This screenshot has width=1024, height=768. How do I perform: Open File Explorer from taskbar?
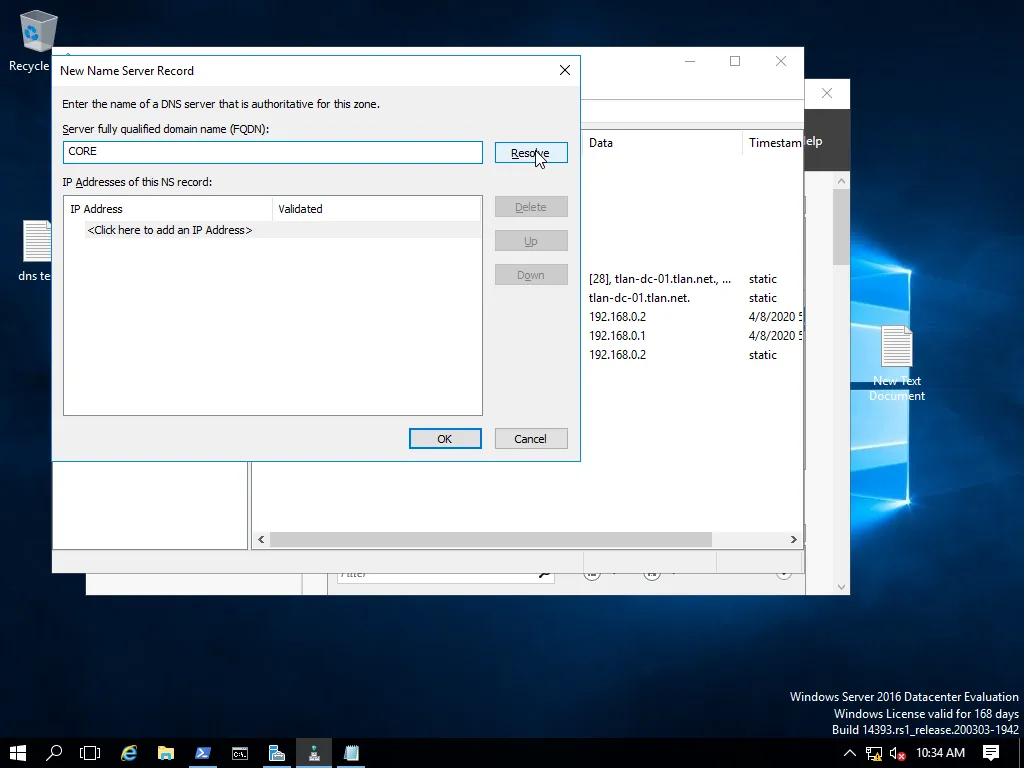click(x=166, y=753)
